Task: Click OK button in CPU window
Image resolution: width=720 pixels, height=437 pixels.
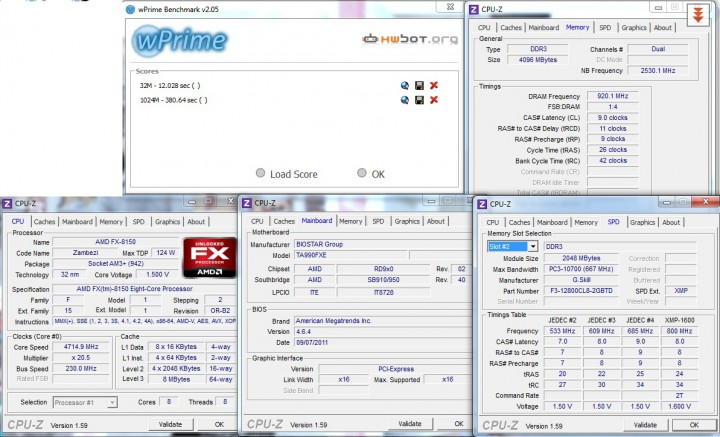Action: [219, 425]
